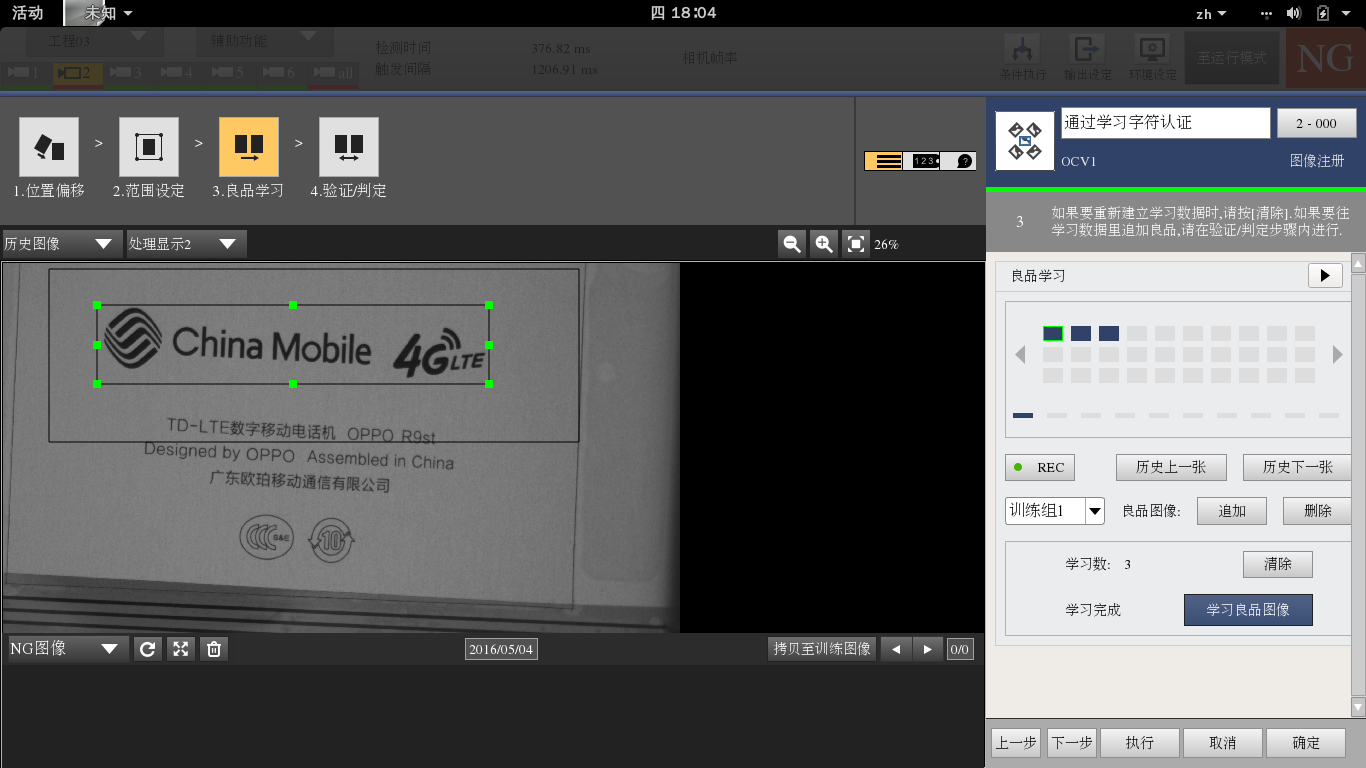Fit image to view
The height and width of the screenshot is (768, 1366).
(x=855, y=244)
